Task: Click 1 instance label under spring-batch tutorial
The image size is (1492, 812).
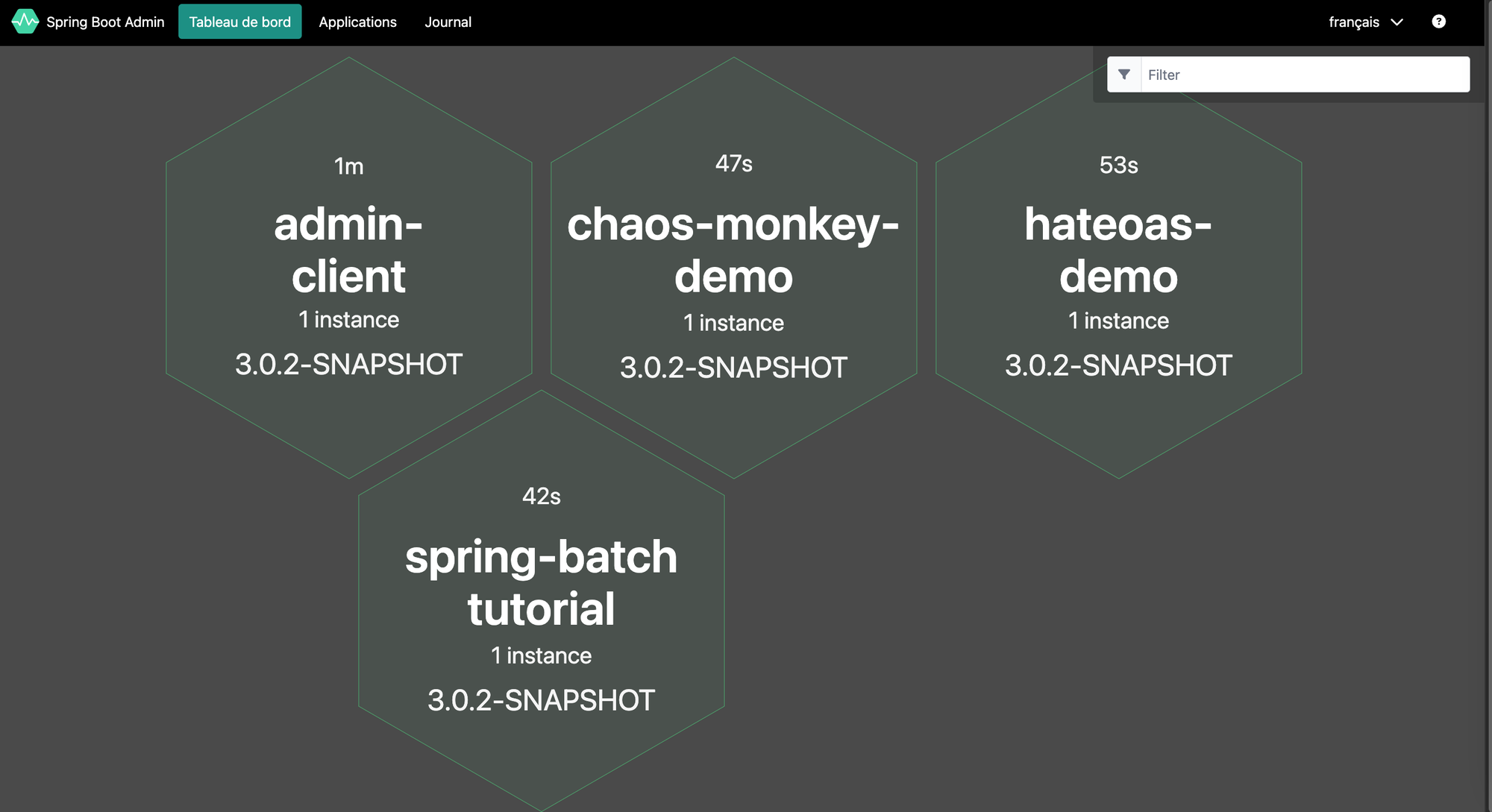Action: [x=541, y=655]
